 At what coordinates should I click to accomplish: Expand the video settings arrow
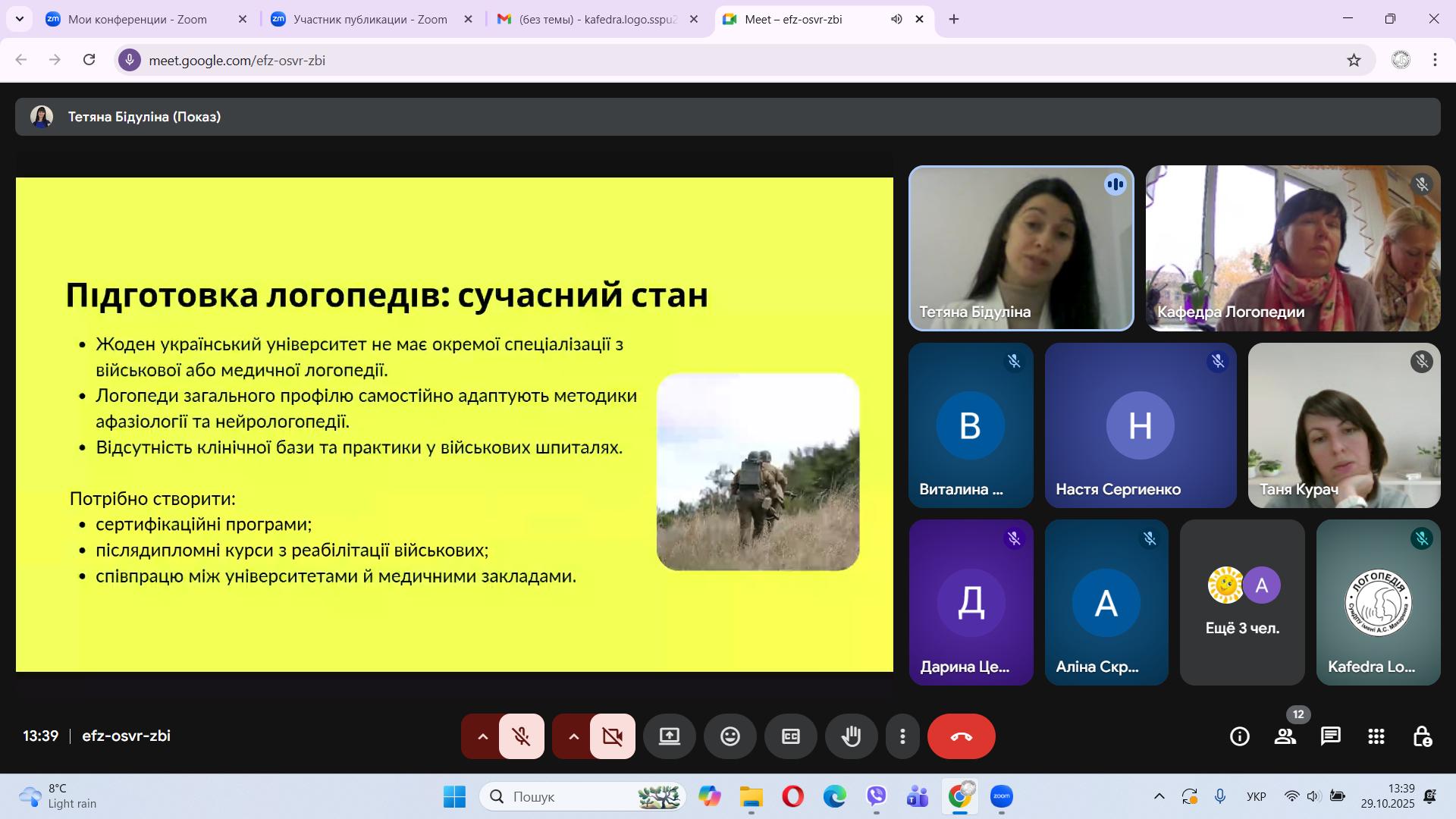click(x=573, y=736)
